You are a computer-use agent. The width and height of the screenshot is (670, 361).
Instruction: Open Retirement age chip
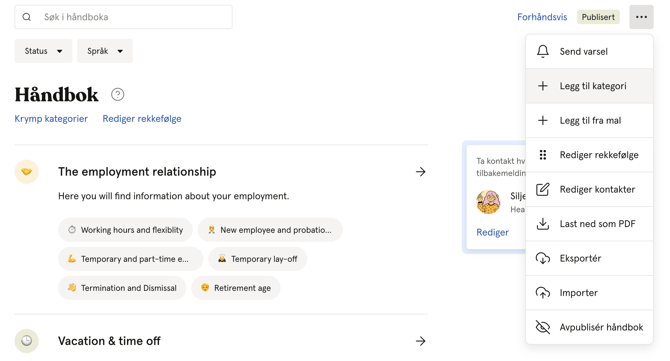[236, 288]
